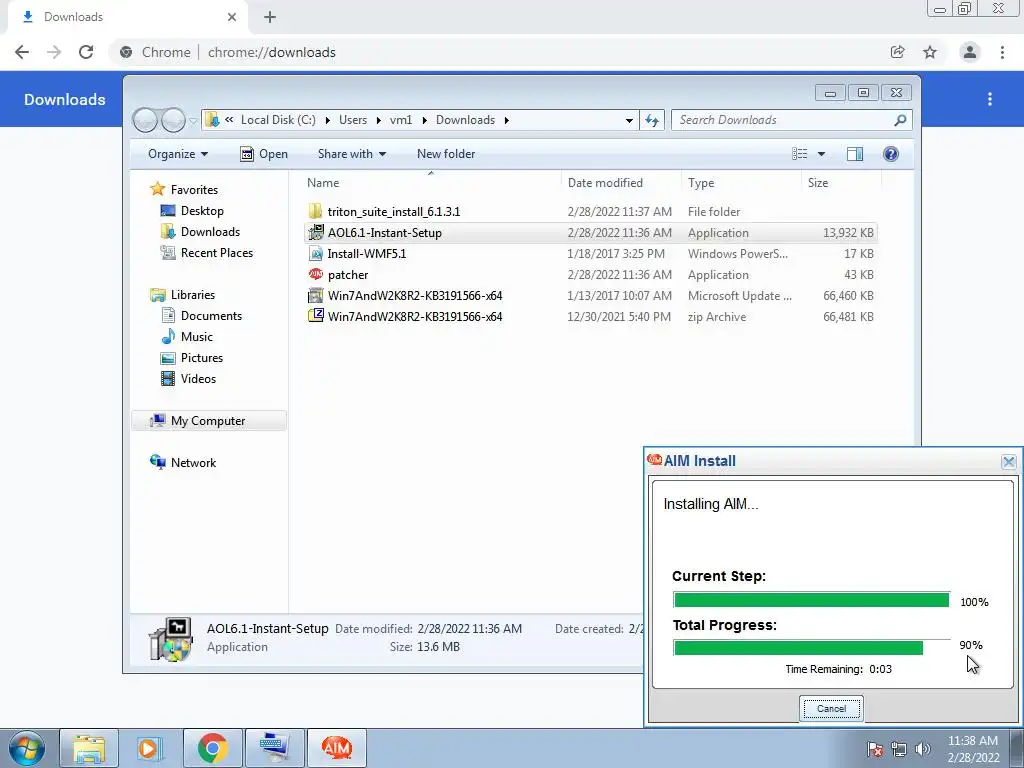Viewport: 1024px width, 768px height.
Task: Open the Share with dropdown
Action: tap(351, 154)
